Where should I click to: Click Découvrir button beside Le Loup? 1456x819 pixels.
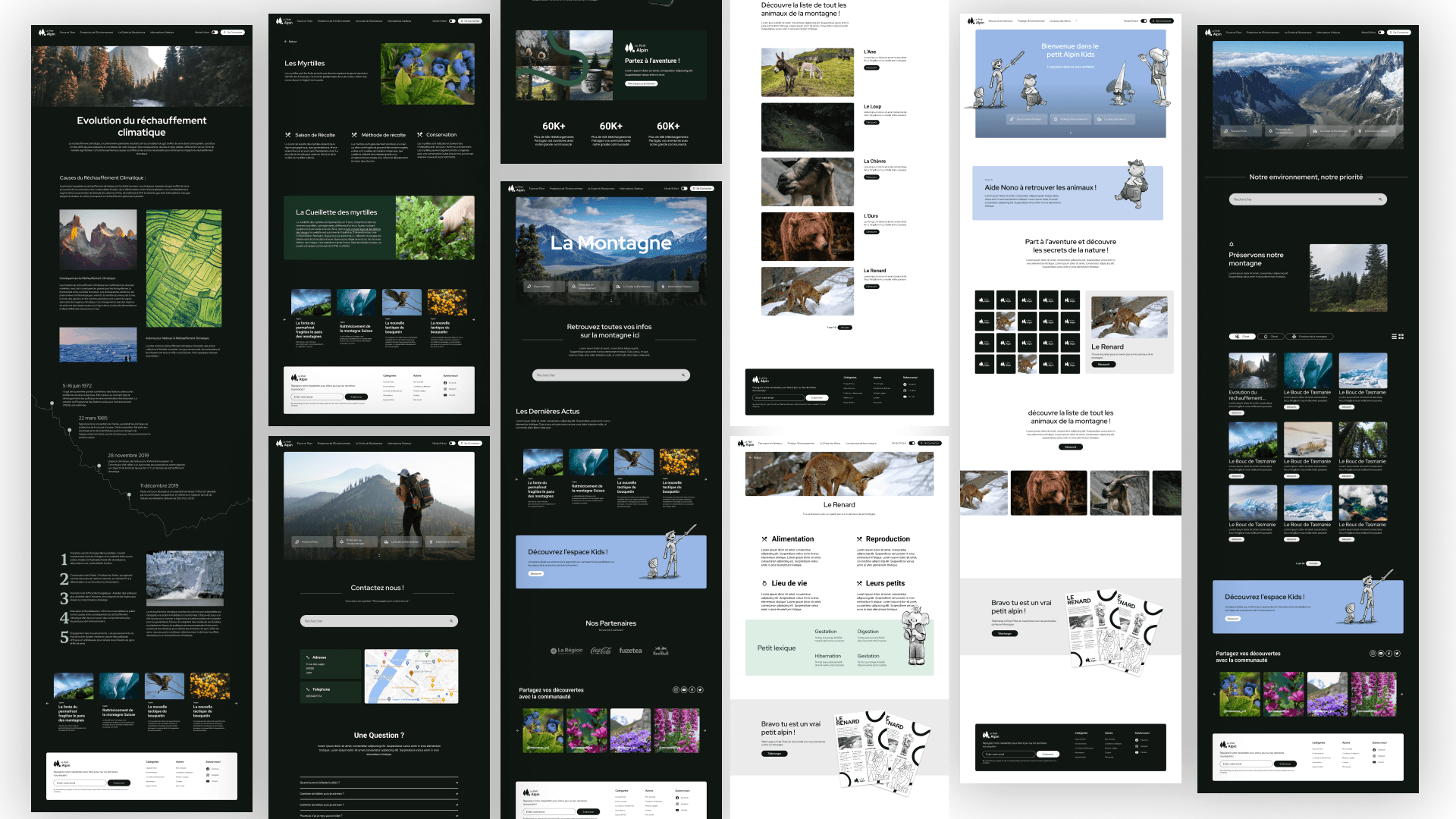pos(871,122)
